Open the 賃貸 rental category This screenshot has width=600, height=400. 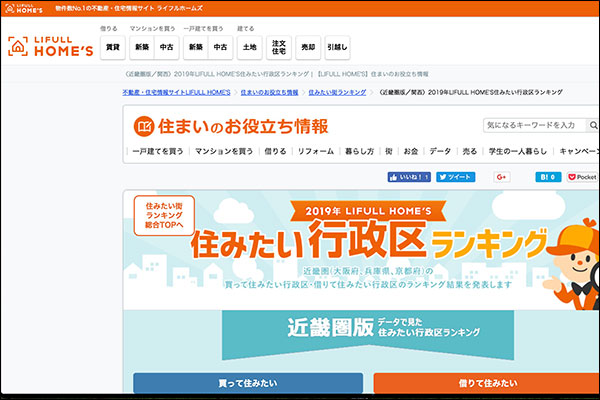coord(112,47)
